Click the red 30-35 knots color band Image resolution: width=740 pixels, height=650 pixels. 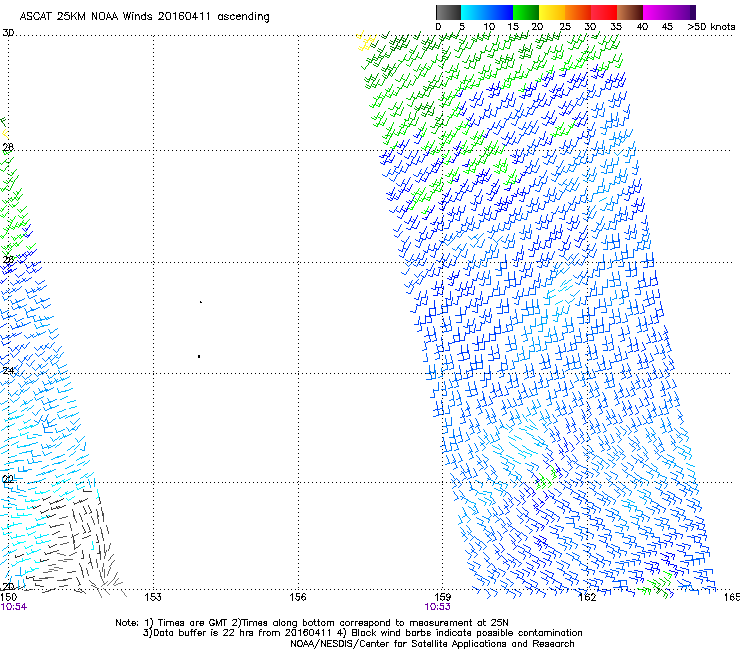(x=604, y=12)
